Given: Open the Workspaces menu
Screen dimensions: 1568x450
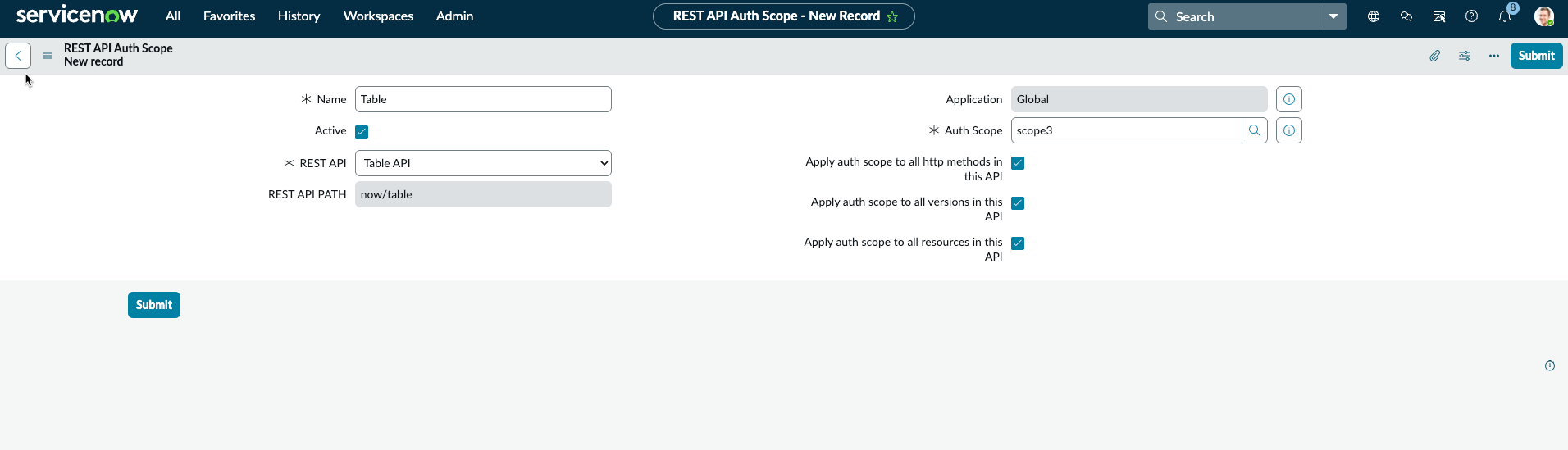Looking at the screenshot, I should [x=378, y=16].
